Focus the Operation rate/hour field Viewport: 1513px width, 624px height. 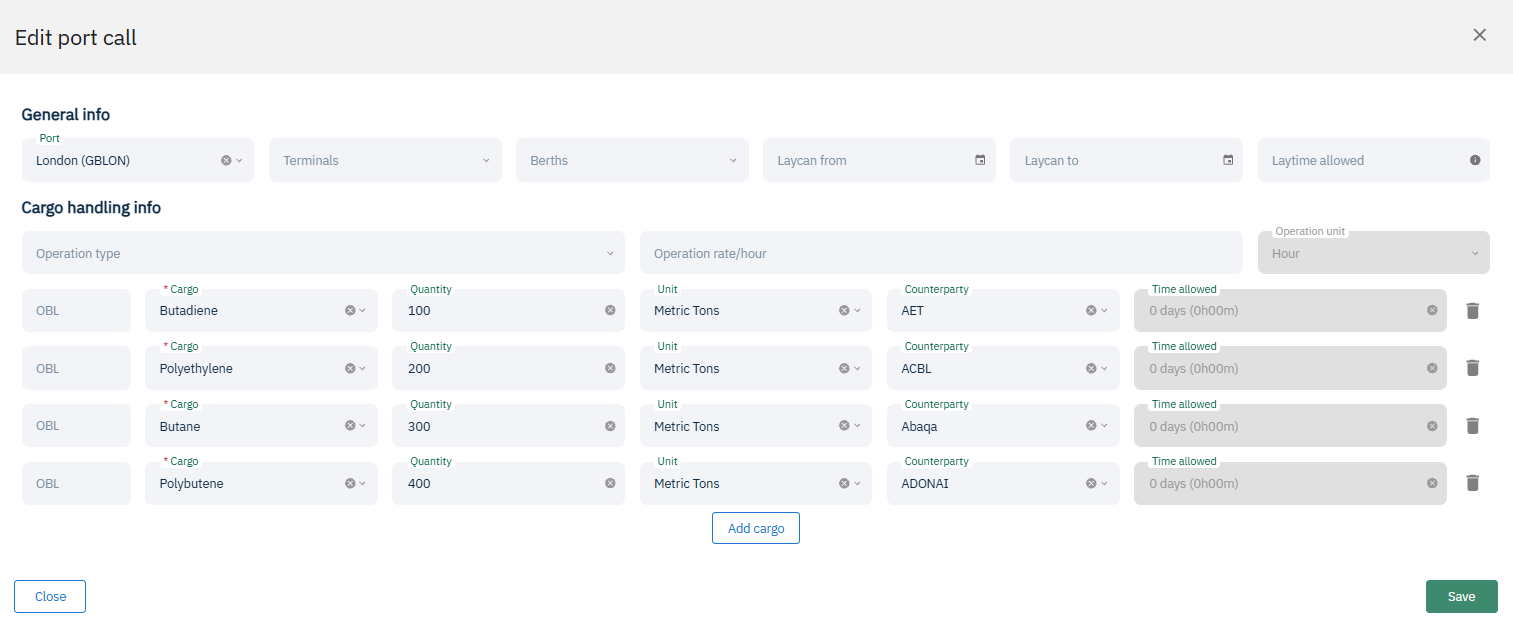tap(941, 253)
